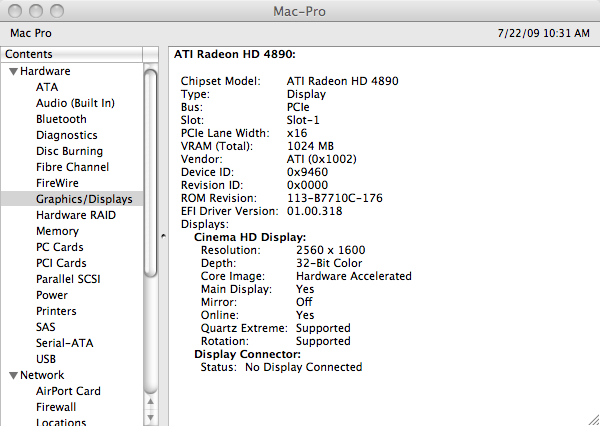Show FireWire hardware details
Screen dimensions: 600x426
click(x=57, y=183)
